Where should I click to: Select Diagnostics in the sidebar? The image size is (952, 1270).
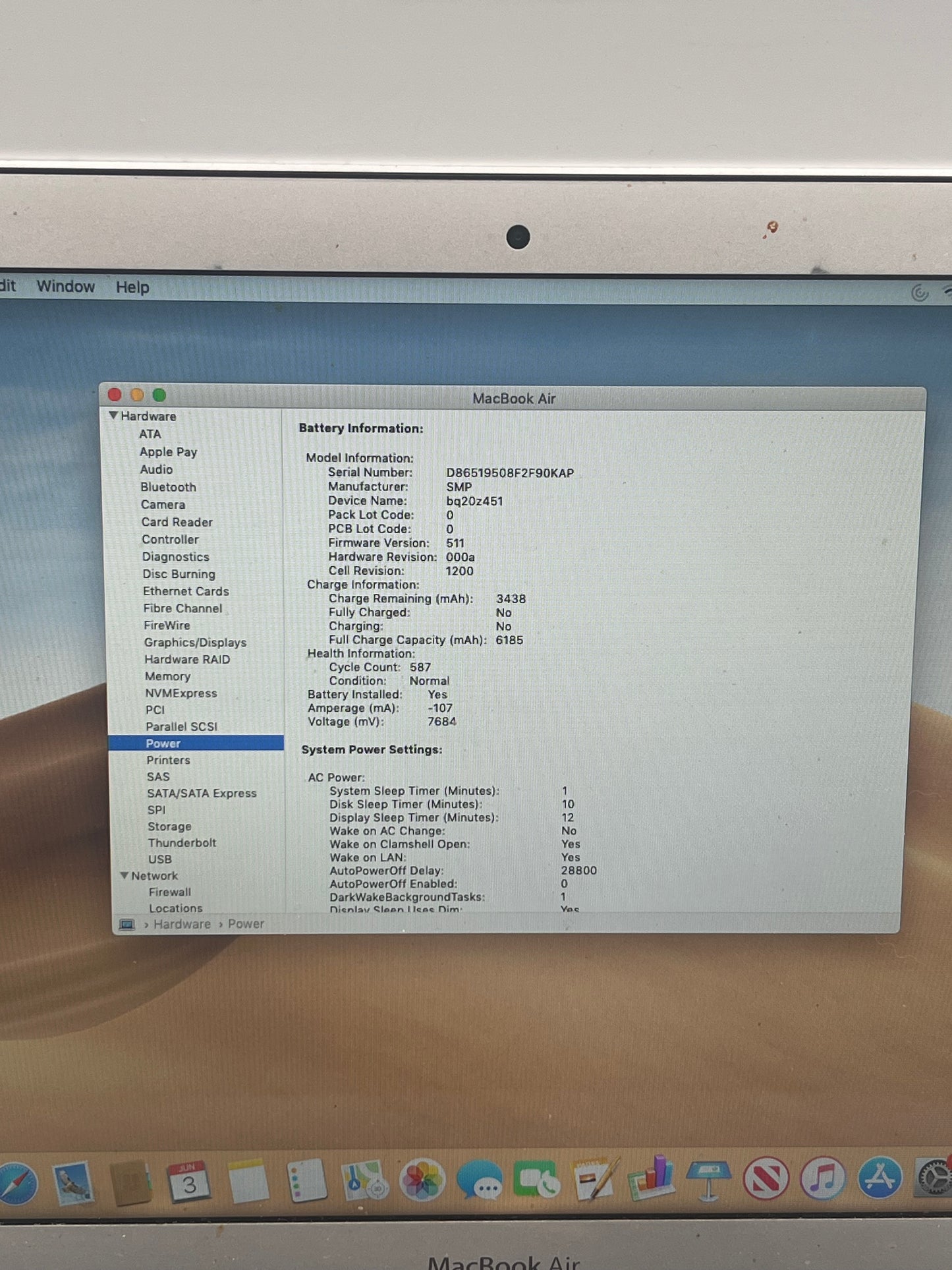(175, 558)
